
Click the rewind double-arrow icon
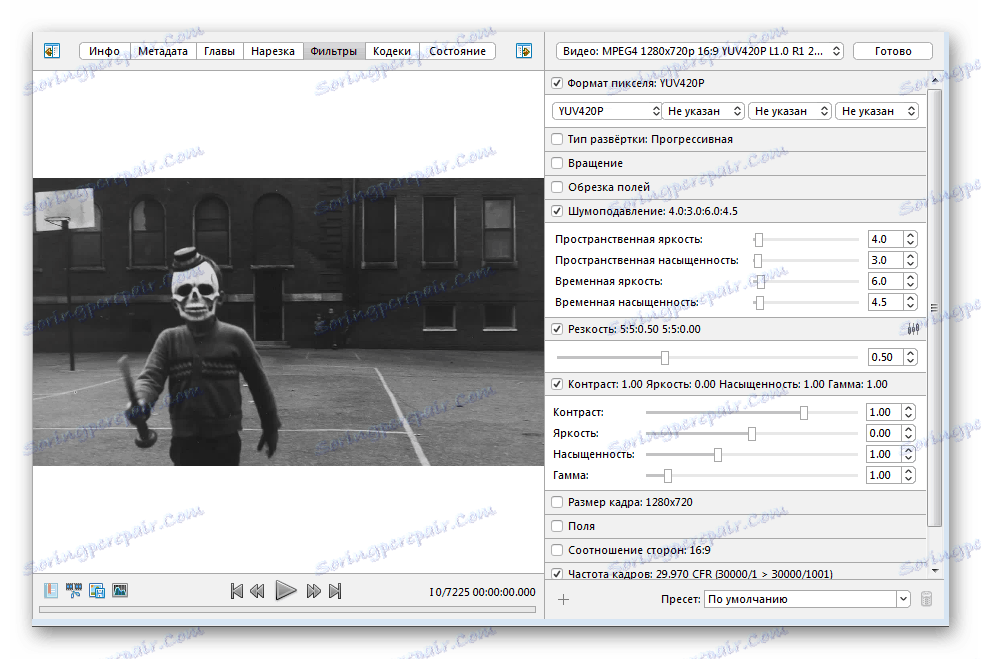(x=258, y=591)
